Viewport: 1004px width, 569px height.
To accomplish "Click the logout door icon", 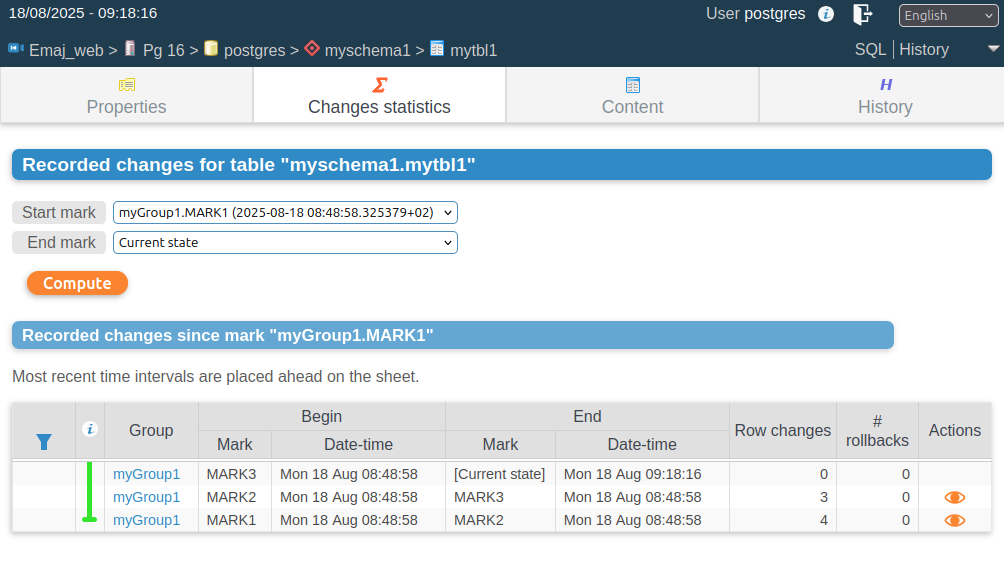I will (x=862, y=13).
